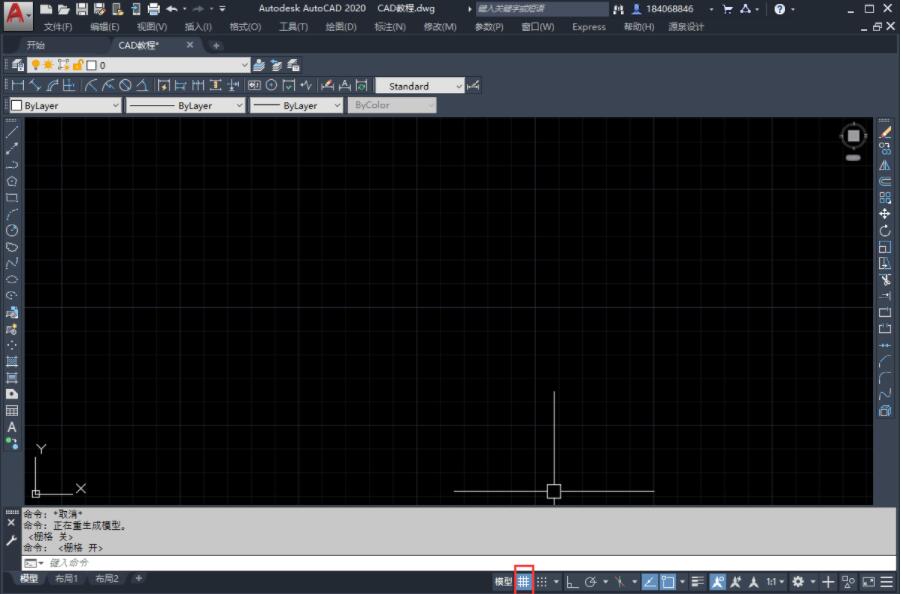902x594 pixels.
Task: Expand the Standard dimension style dropdown
Action: point(459,87)
